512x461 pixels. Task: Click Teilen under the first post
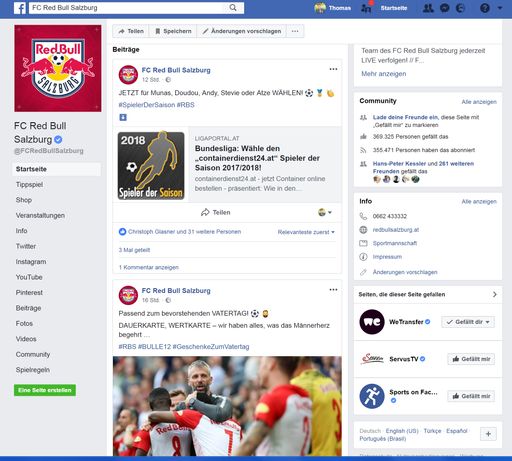point(216,212)
